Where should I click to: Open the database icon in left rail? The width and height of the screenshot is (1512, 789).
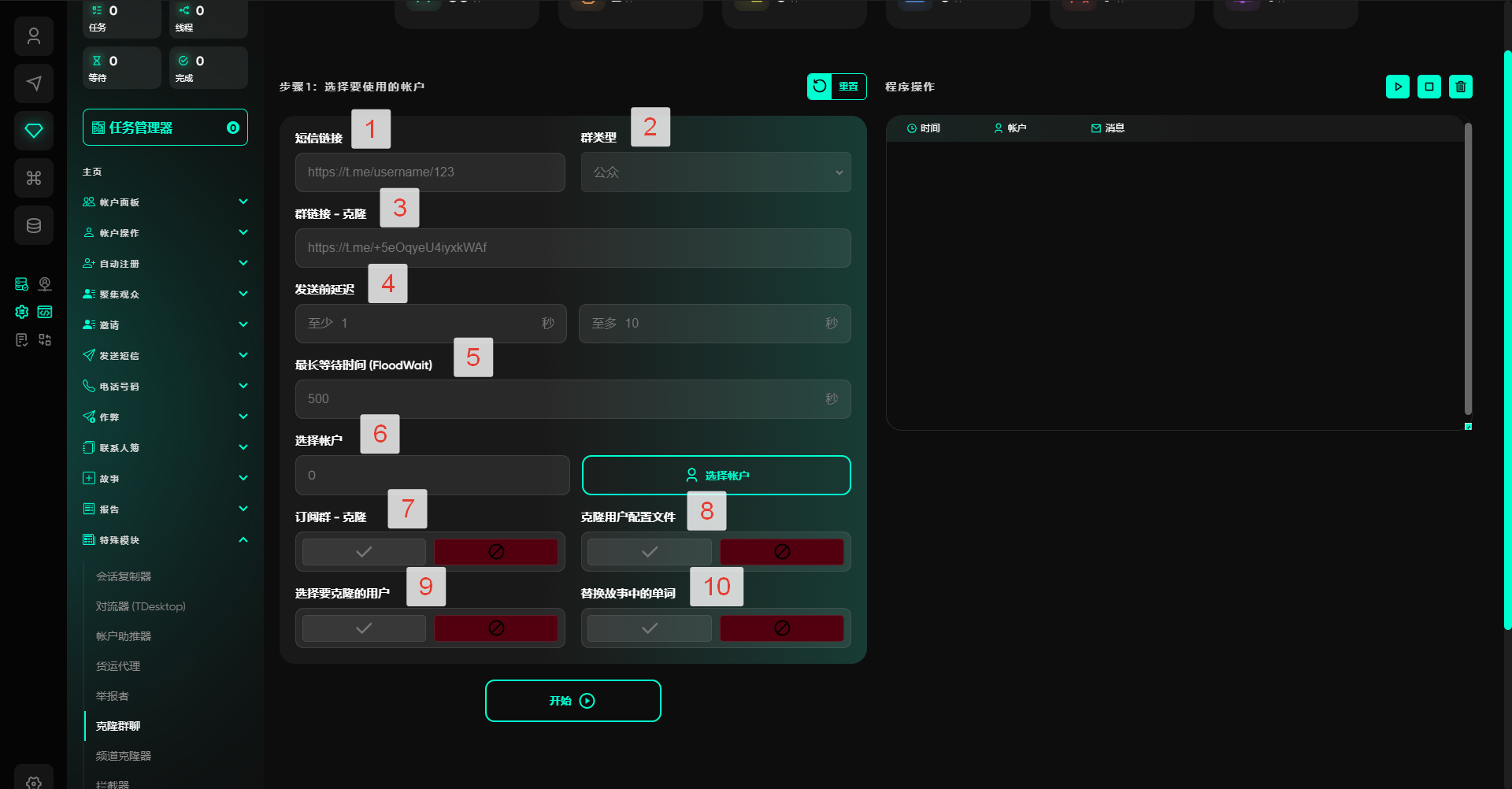click(x=33, y=226)
